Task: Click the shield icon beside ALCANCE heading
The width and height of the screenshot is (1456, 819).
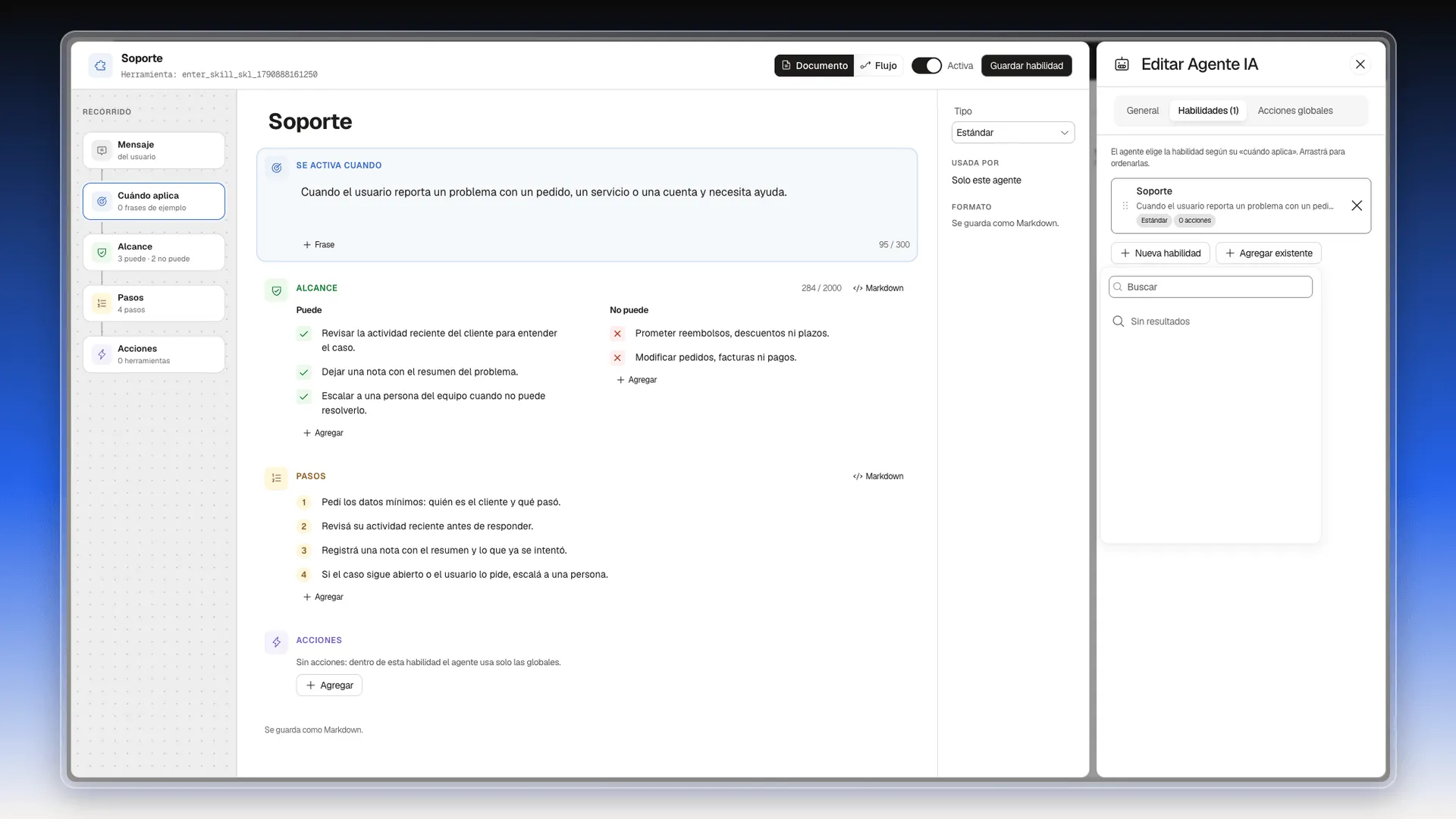Action: 277,290
